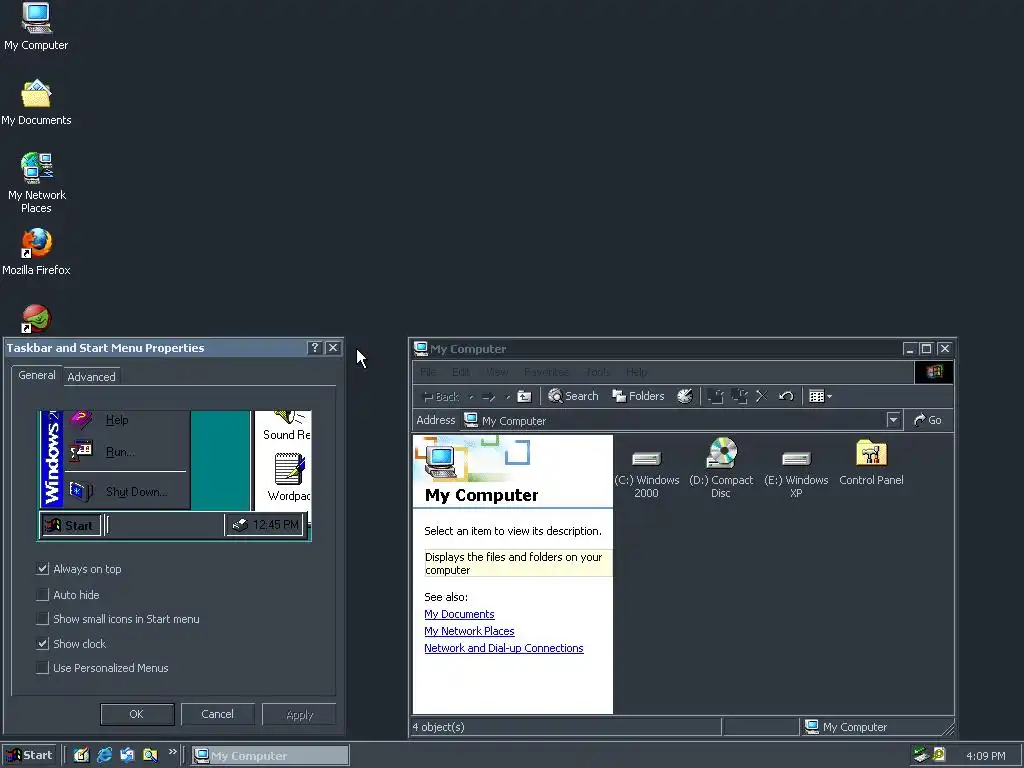Image resolution: width=1024 pixels, height=768 pixels.
Task: Launch Internet Explorer from quick launch
Action: [x=104, y=755]
